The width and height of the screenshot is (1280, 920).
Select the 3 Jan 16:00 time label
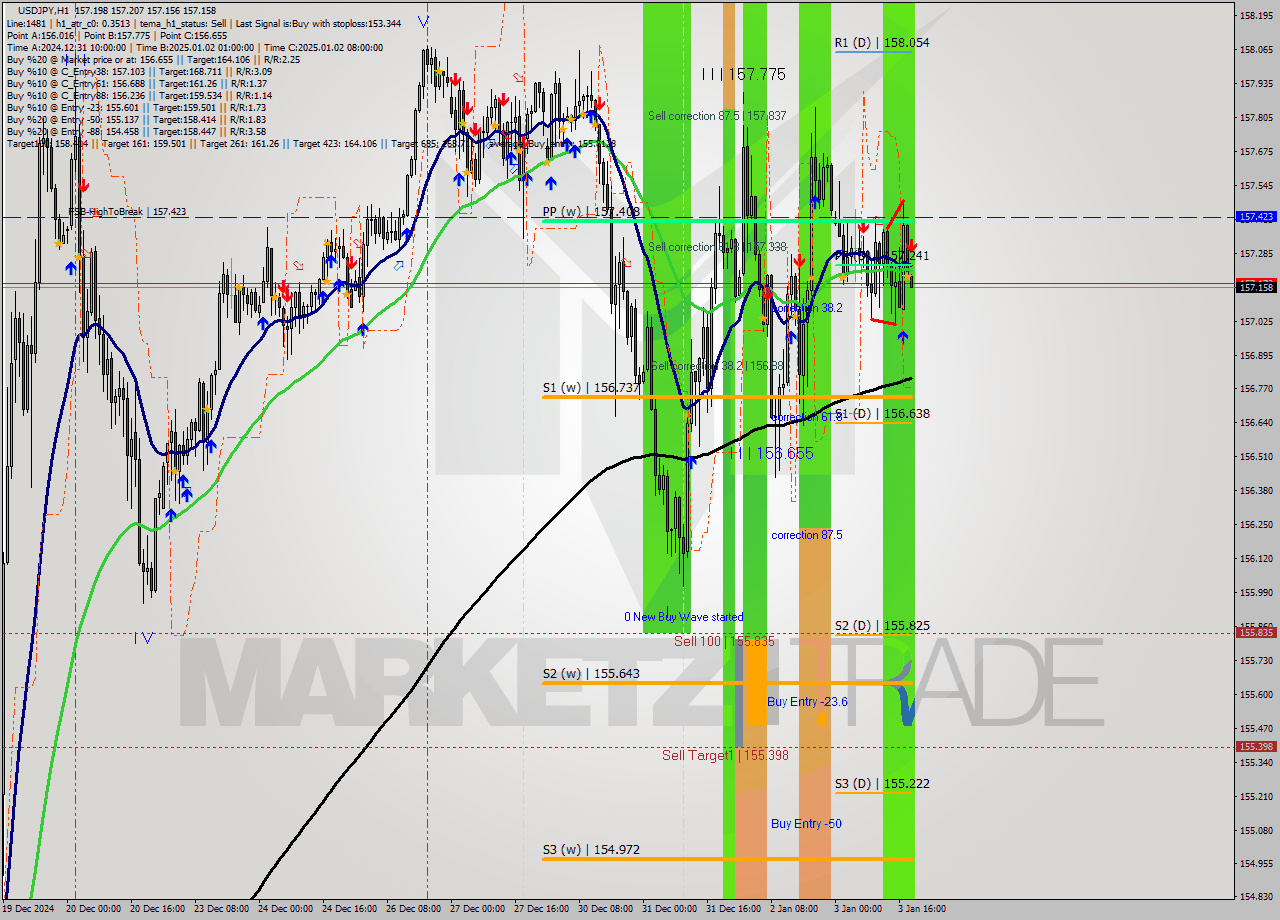tap(921, 909)
